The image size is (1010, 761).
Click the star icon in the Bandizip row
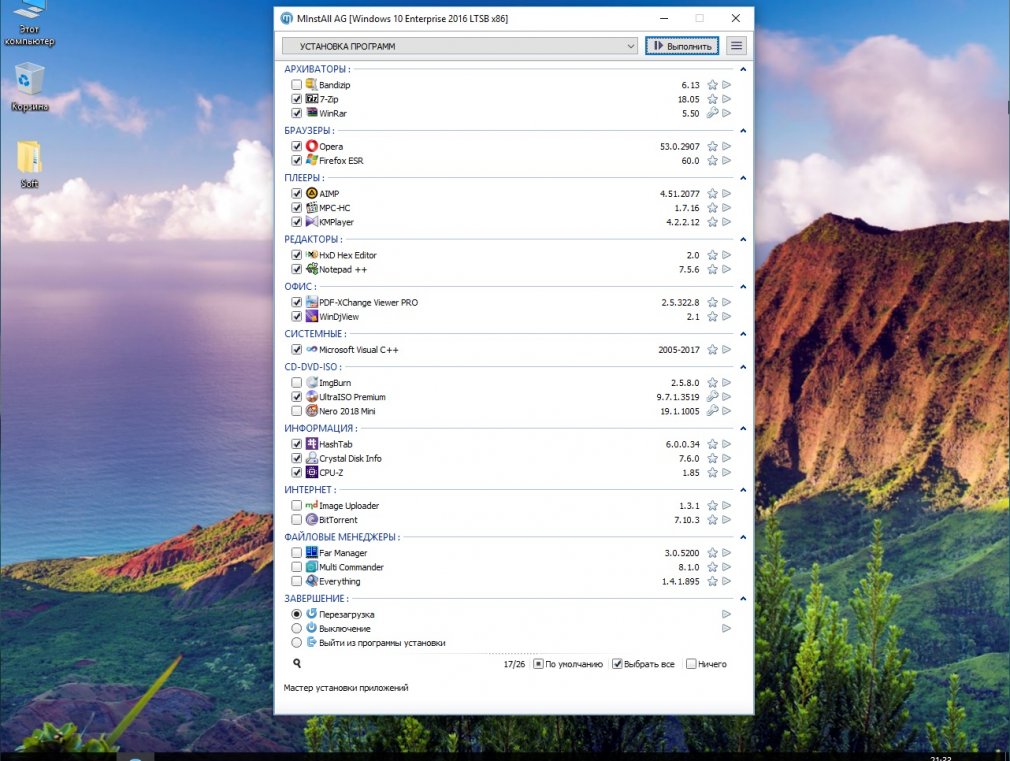pos(712,85)
